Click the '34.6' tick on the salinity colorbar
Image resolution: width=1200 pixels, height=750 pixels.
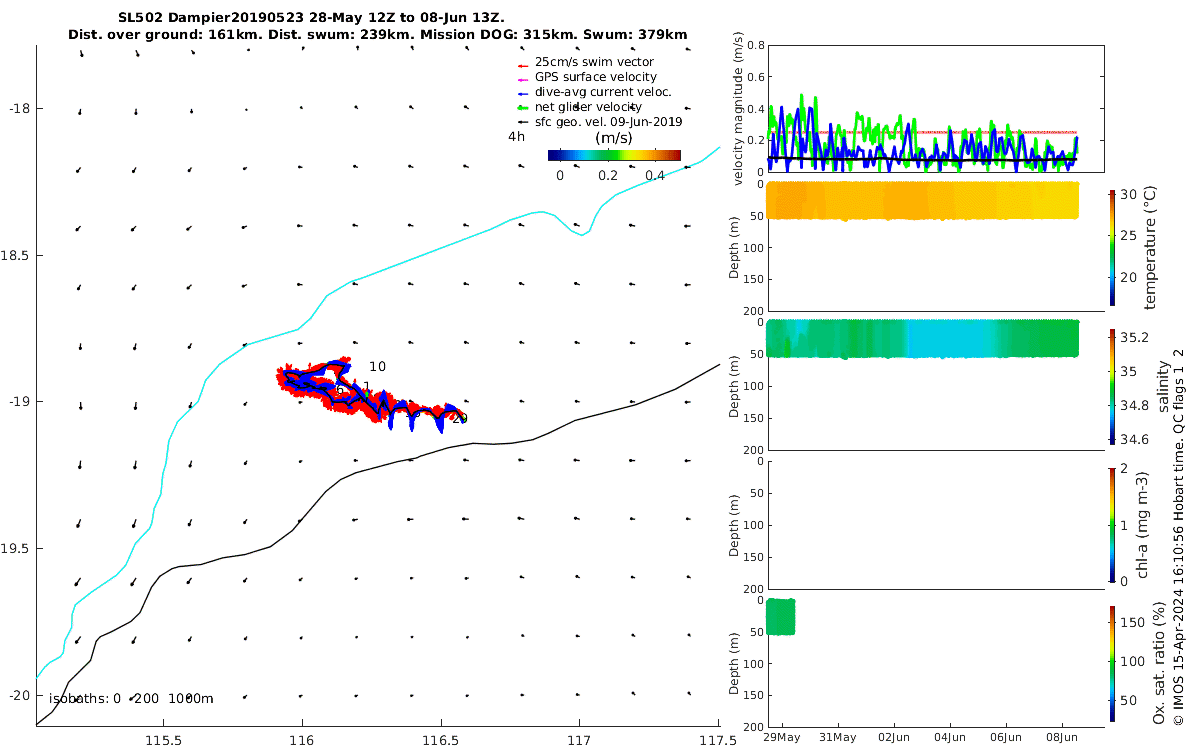tap(1133, 439)
